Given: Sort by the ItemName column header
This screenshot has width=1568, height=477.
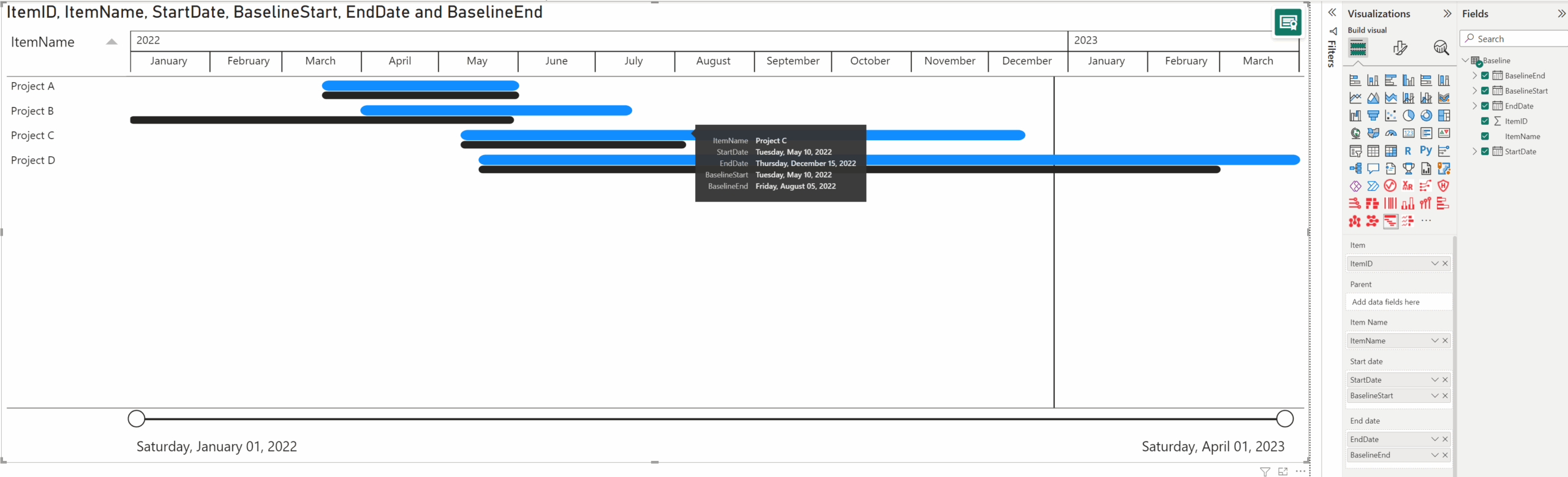Looking at the screenshot, I should point(43,42).
